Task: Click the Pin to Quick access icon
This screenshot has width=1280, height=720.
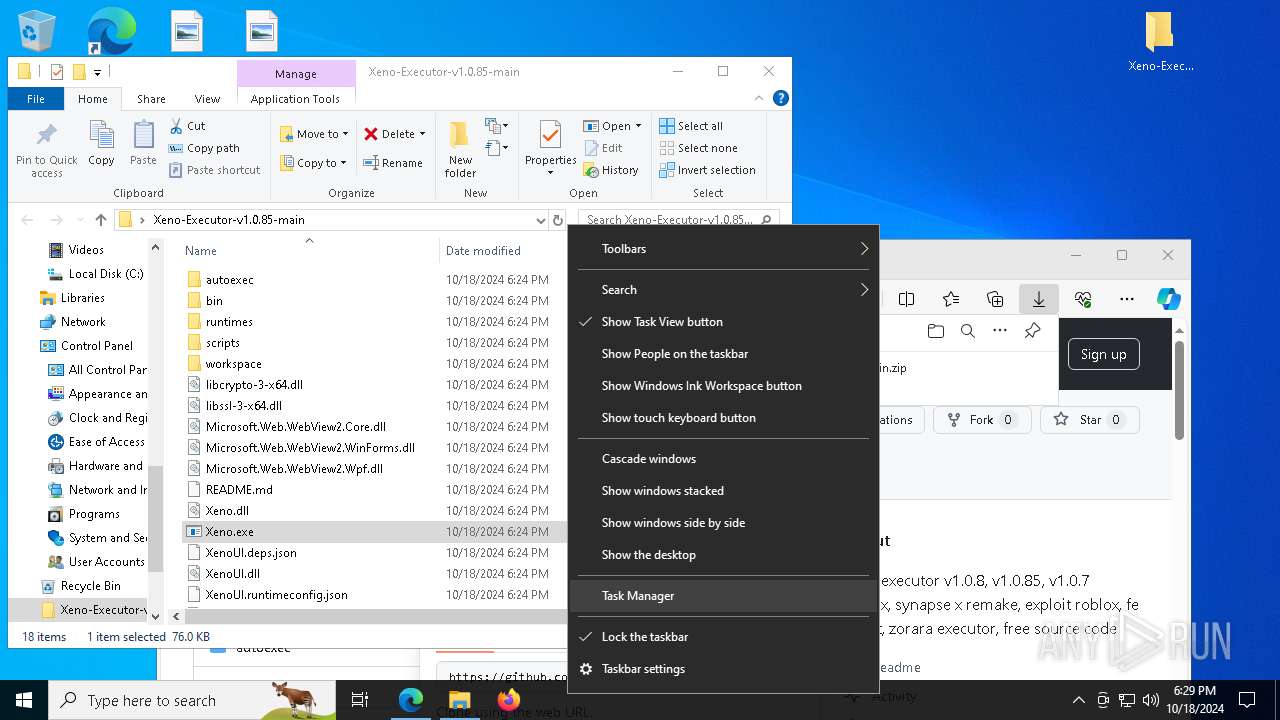Action: (46, 136)
